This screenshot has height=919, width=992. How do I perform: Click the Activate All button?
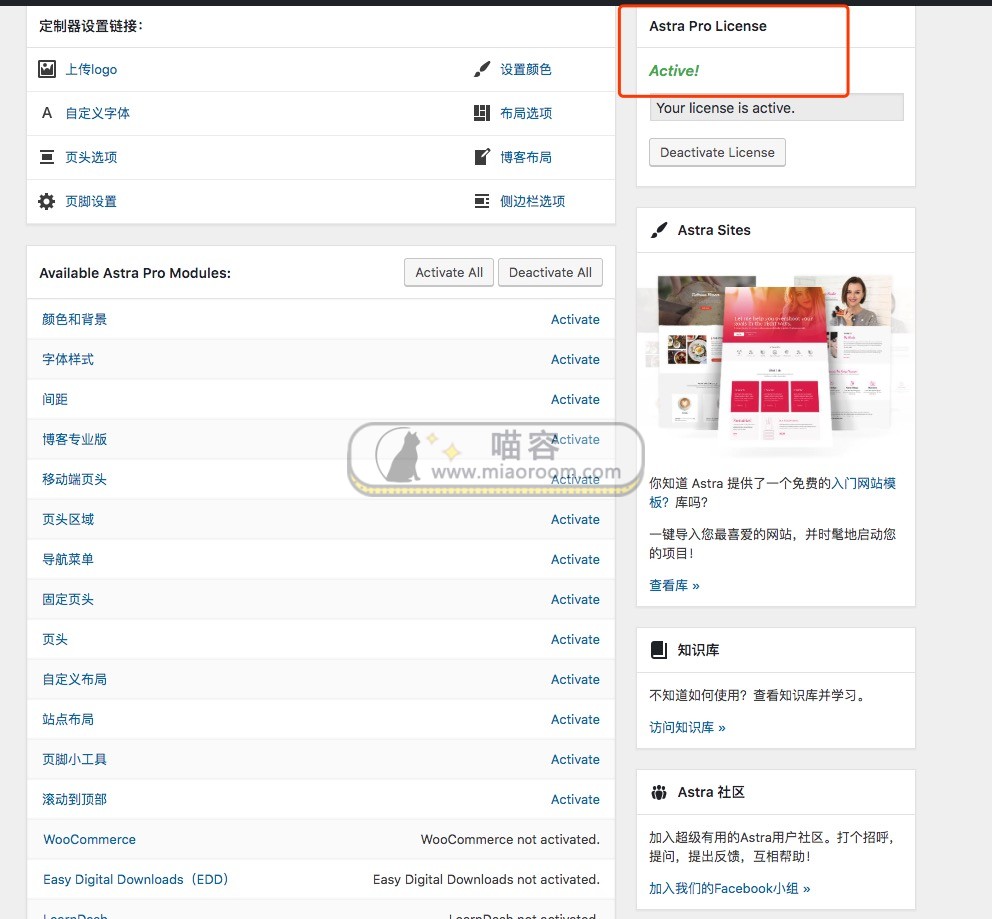[x=449, y=273]
